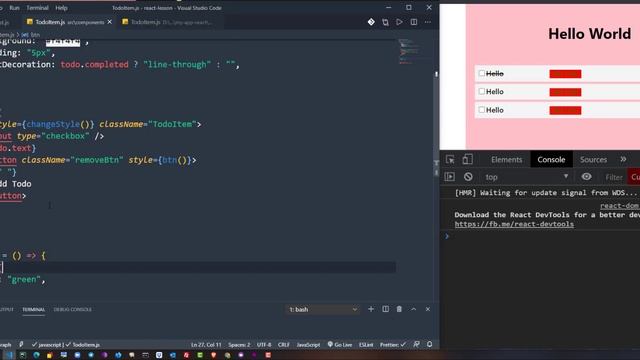
Task: Split the terminal panel
Action: (385, 309)
